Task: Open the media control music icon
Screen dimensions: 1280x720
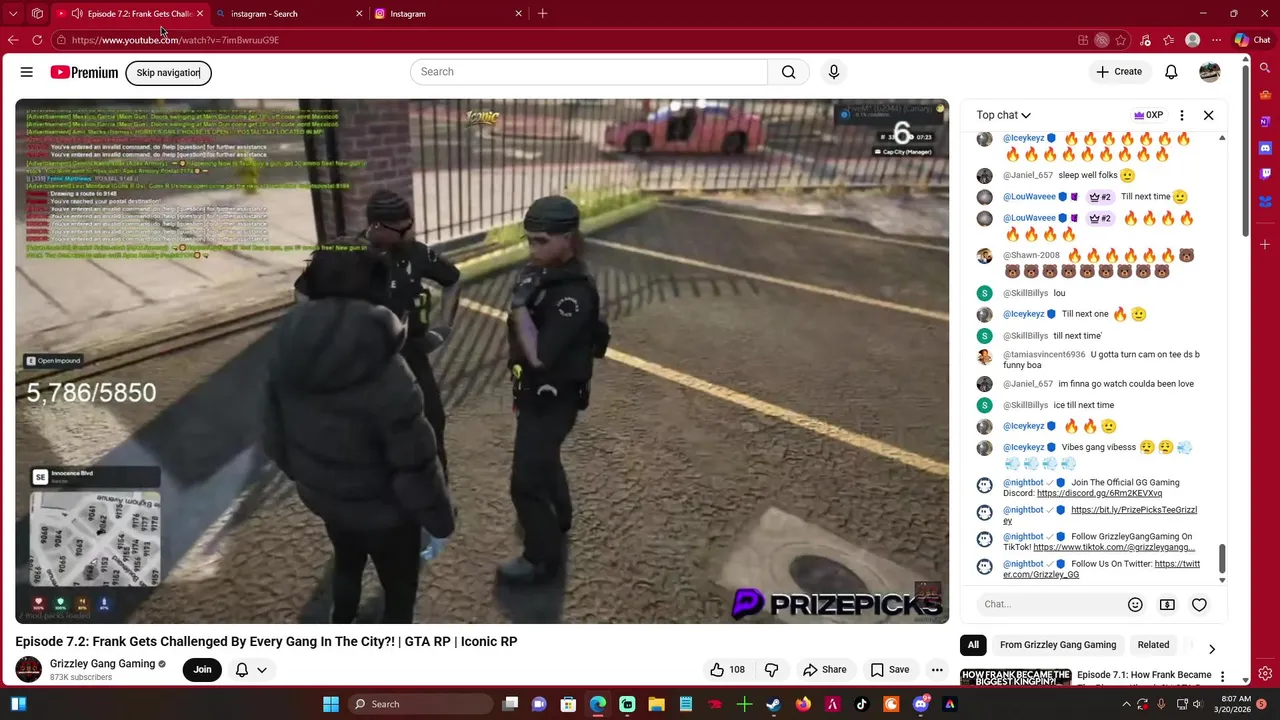Action: click(1145, 40)
